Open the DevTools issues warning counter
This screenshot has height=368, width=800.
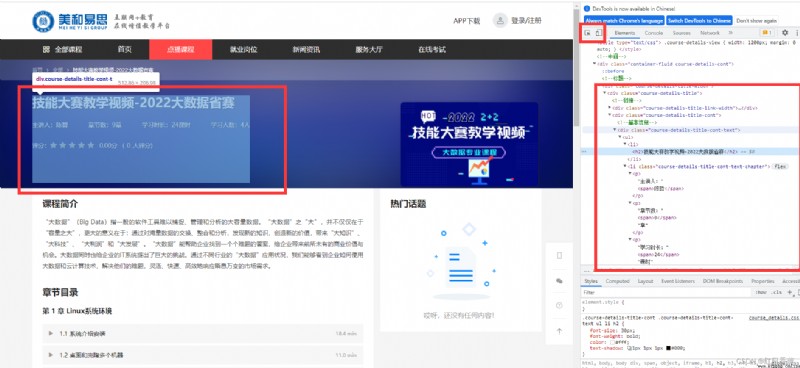[x=767, y=33]
